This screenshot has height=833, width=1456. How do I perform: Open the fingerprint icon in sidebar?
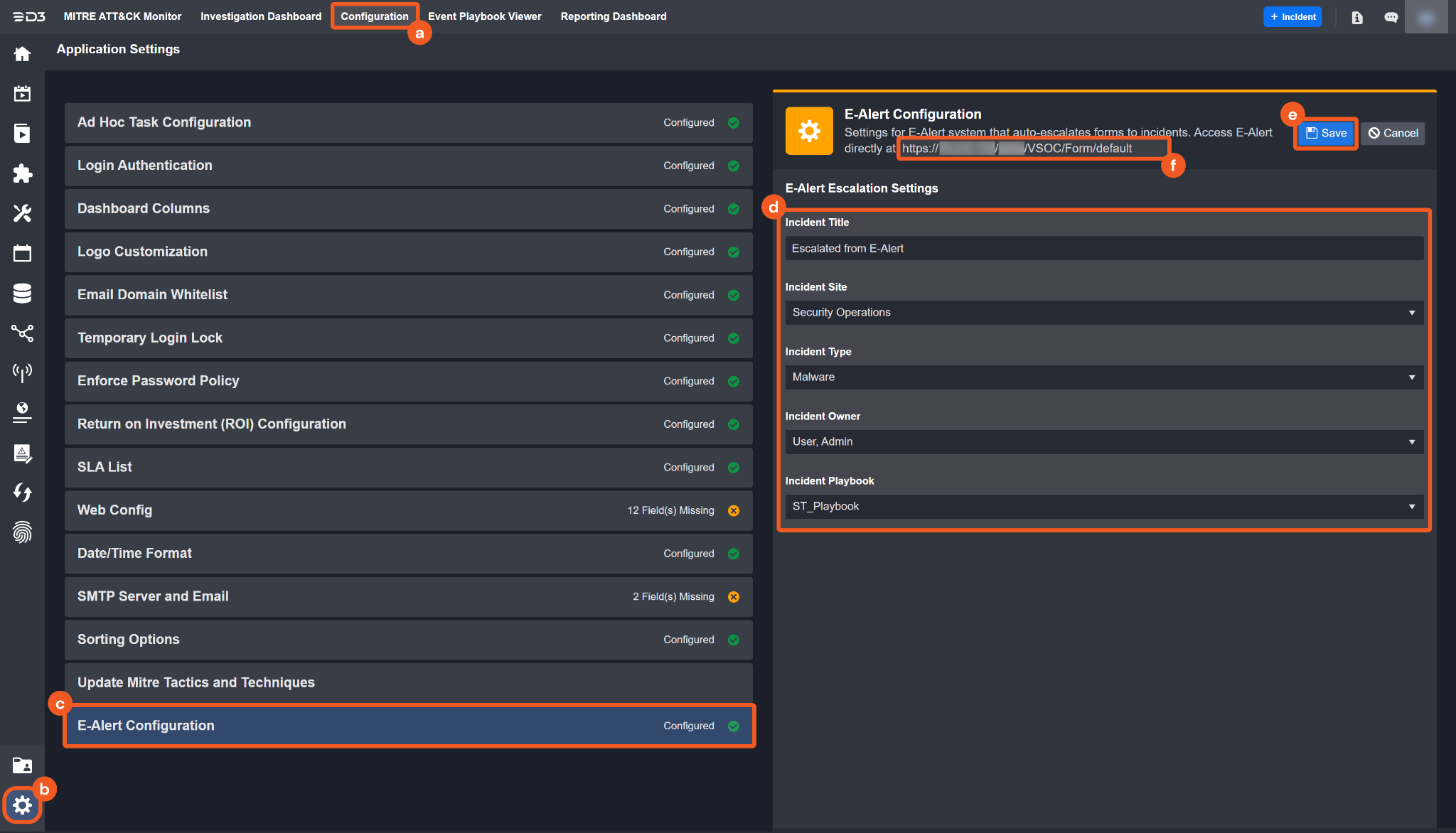[22, 532]
